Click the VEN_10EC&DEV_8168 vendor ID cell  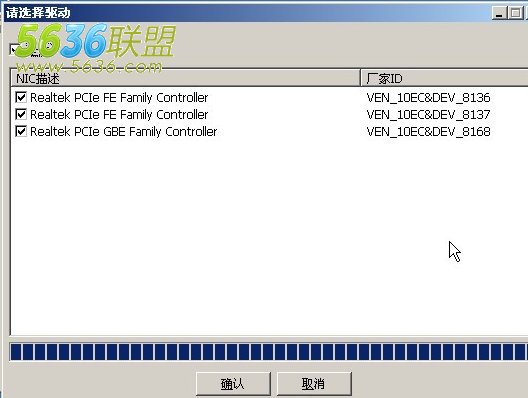pos(428,131)
